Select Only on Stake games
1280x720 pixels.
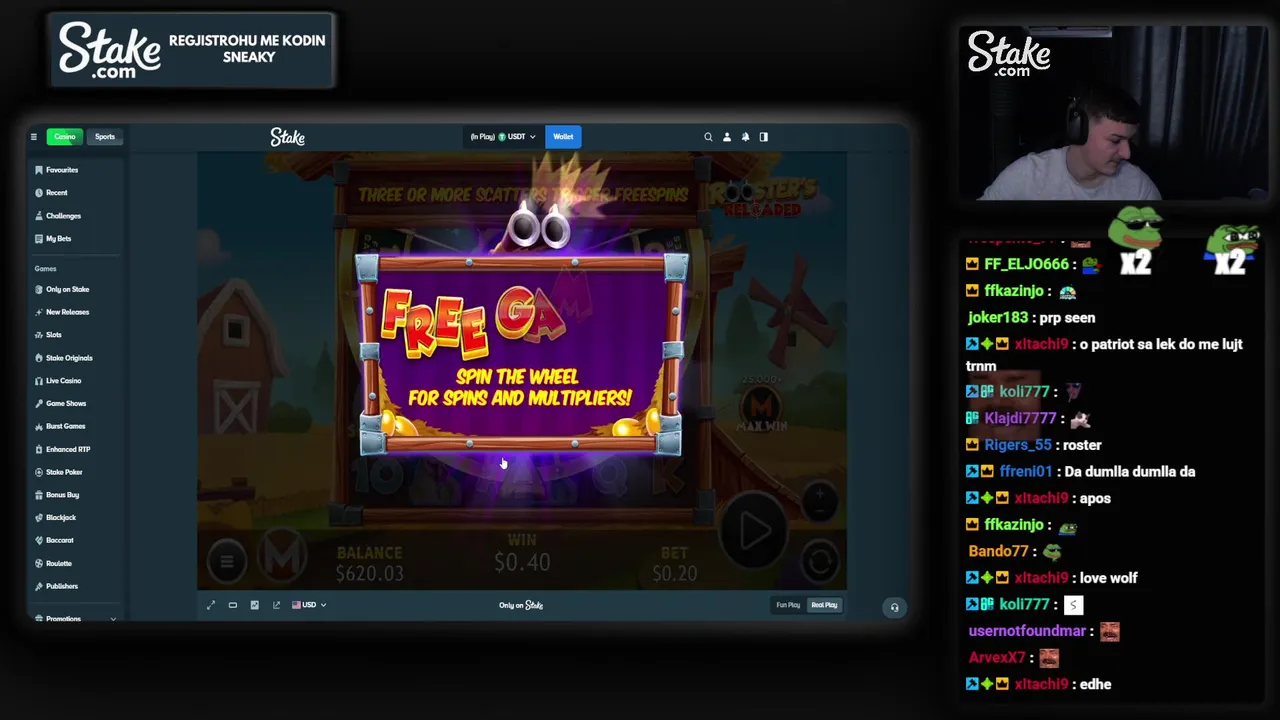pyautogui.click(x=76, y=289)
